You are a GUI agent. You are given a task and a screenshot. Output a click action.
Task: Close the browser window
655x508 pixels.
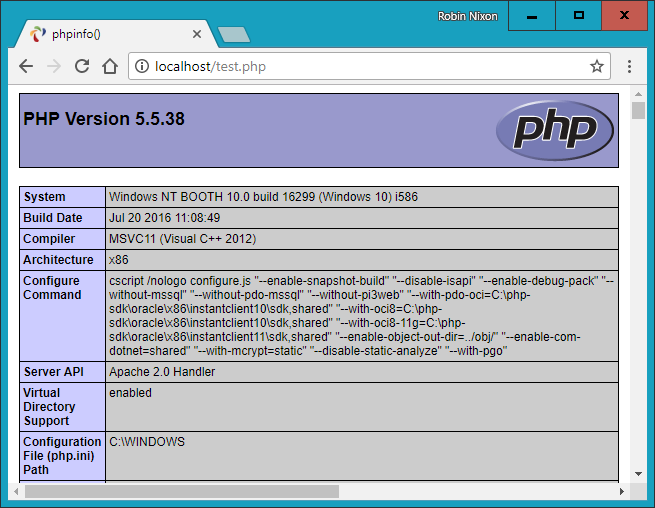coord(625,15)
